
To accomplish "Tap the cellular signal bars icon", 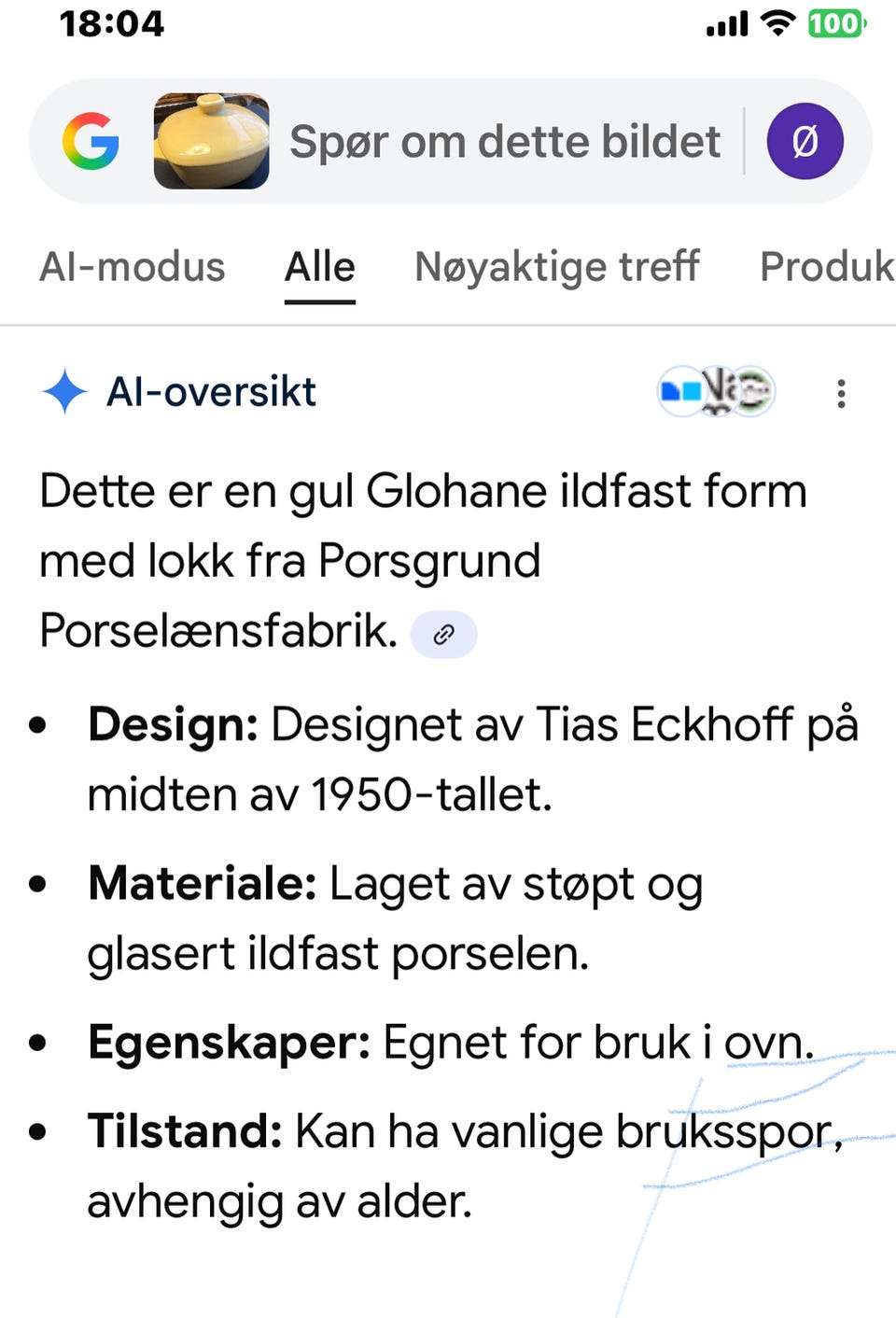I will [727, 24].
